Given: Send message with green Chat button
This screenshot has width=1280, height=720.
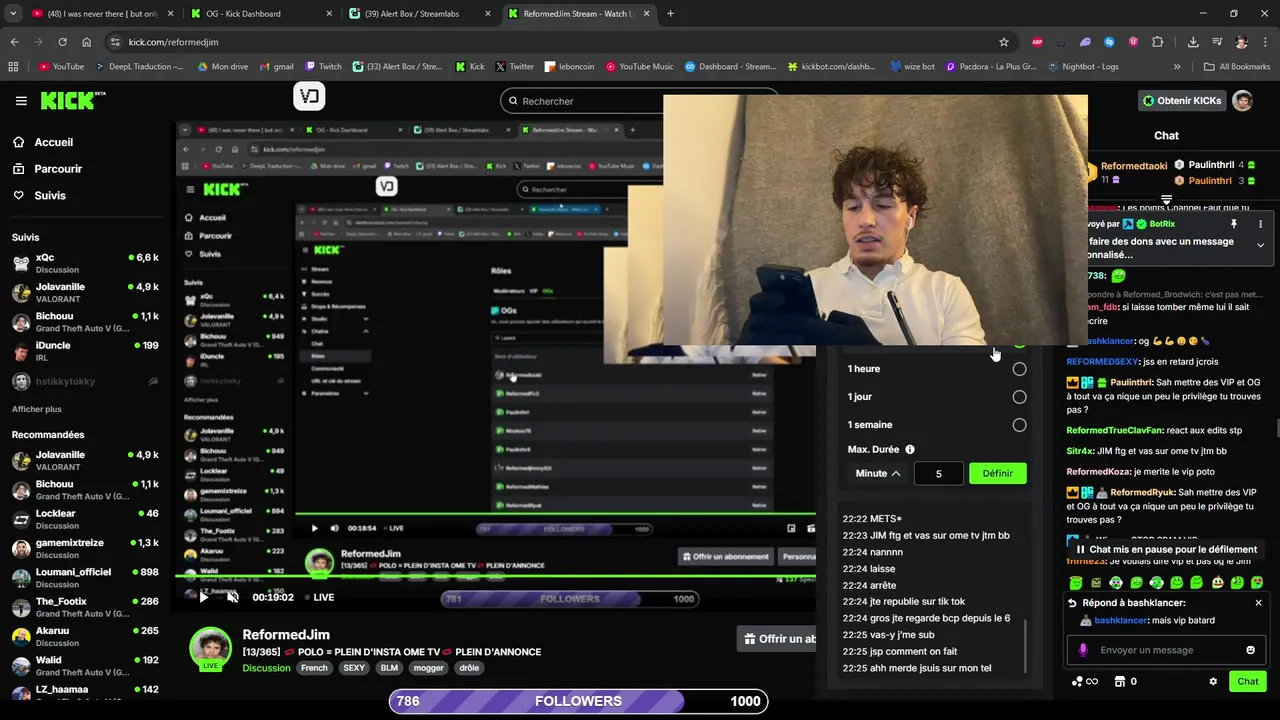Looking at the screenshot, I should click(x=1248, y=682).
